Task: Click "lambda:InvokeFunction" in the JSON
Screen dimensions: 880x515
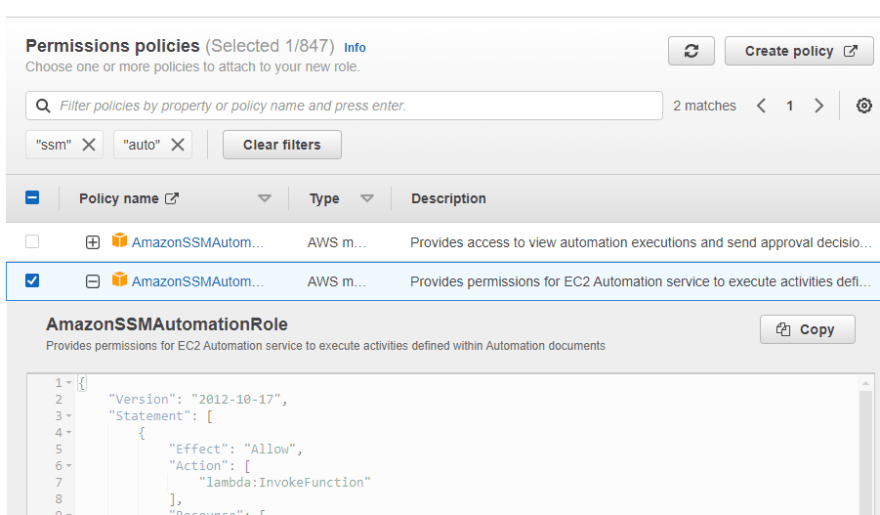Action: (x=285, y=482)
